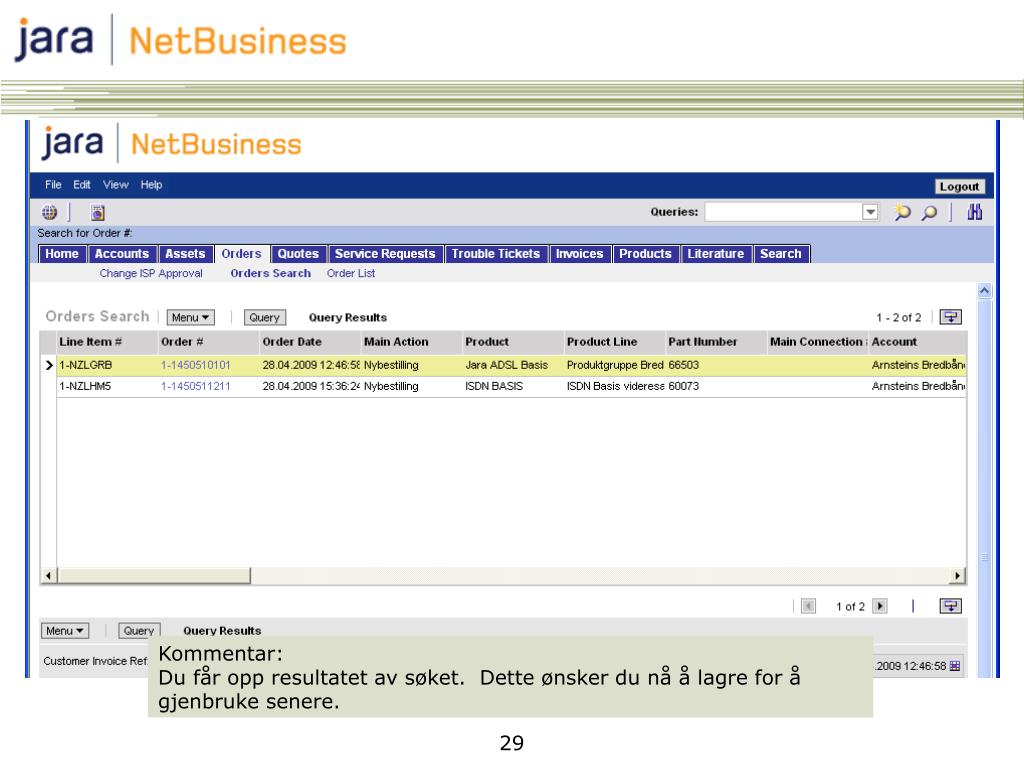Click the reports icon in toolbar
Image resolution: width=1024 pixels, height=768 pixels.
[x=98, y=212]
